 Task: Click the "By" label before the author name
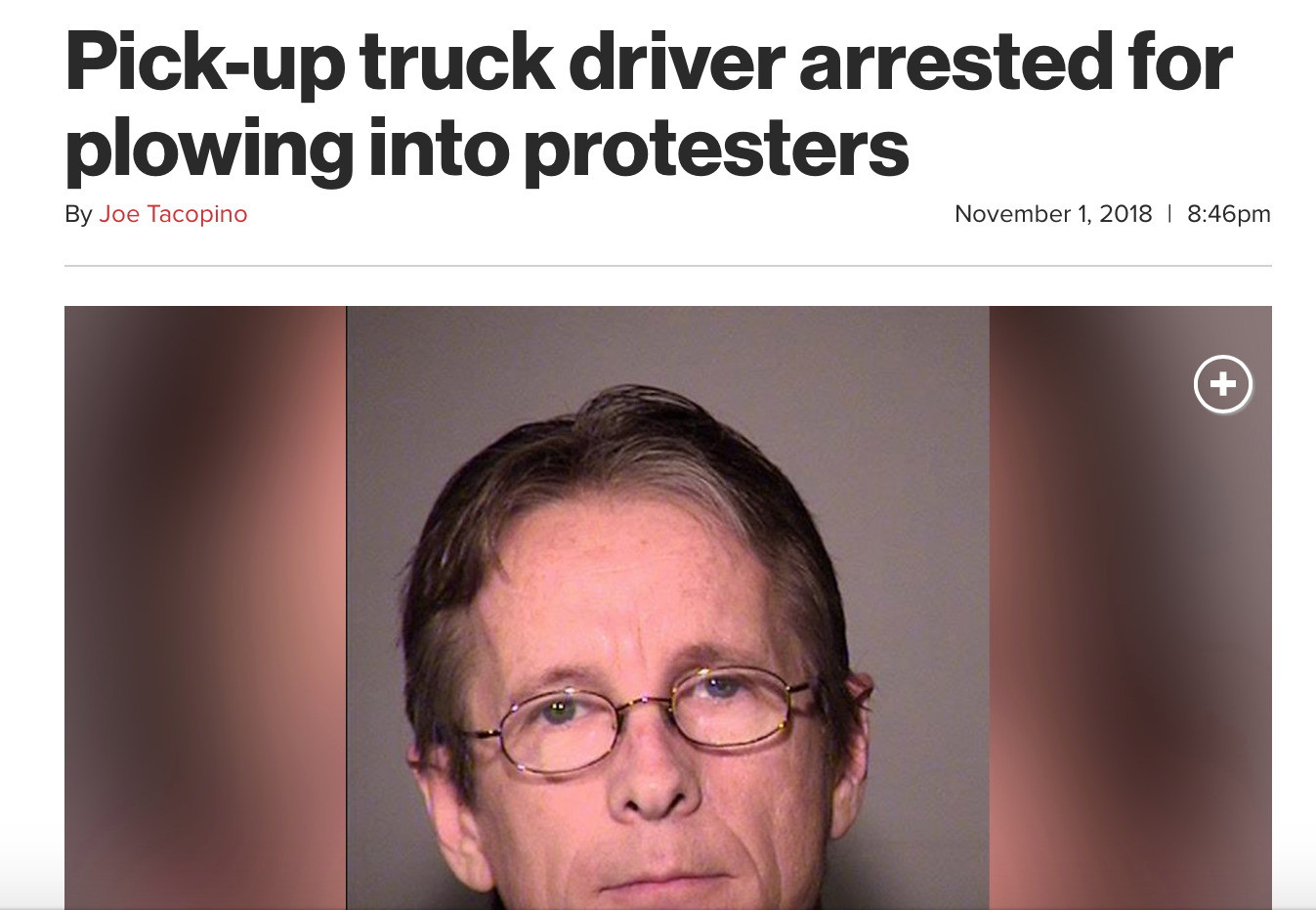tap(78, 215)
